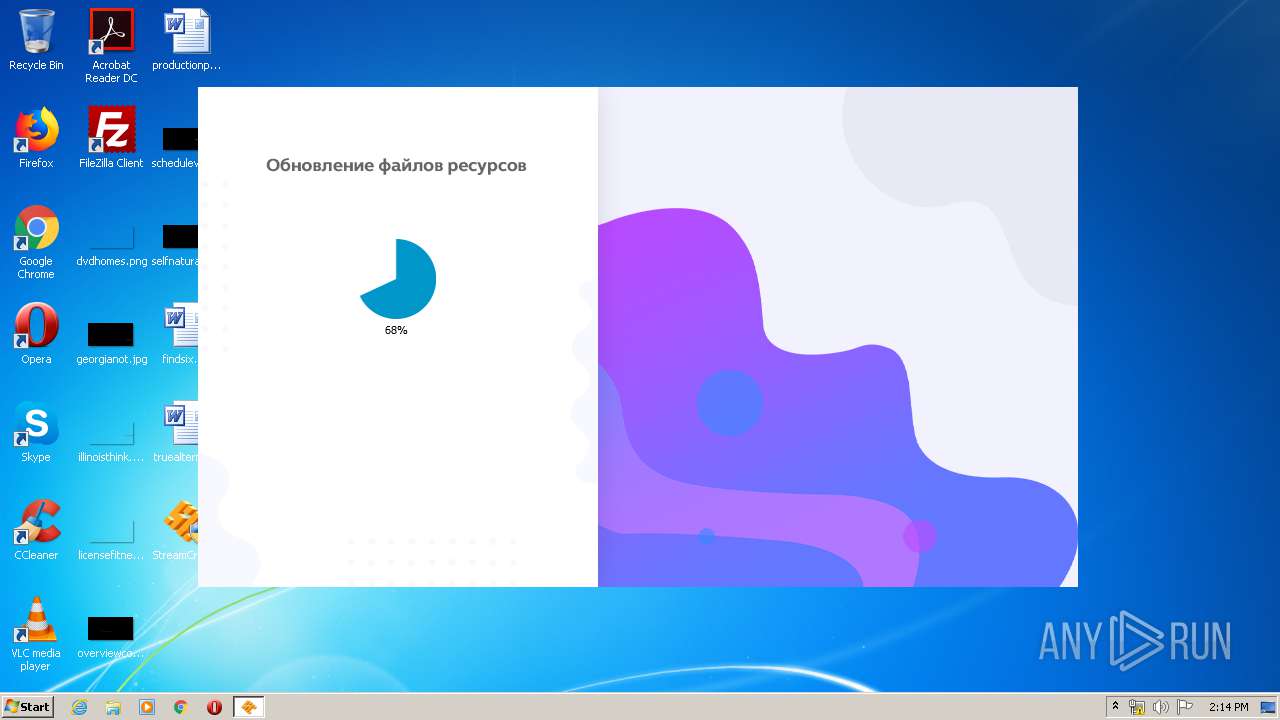Open the Recycle Bin desktop icon
Image resolution: width=1280 pixels, height=720 pixels.
point(36,40)
